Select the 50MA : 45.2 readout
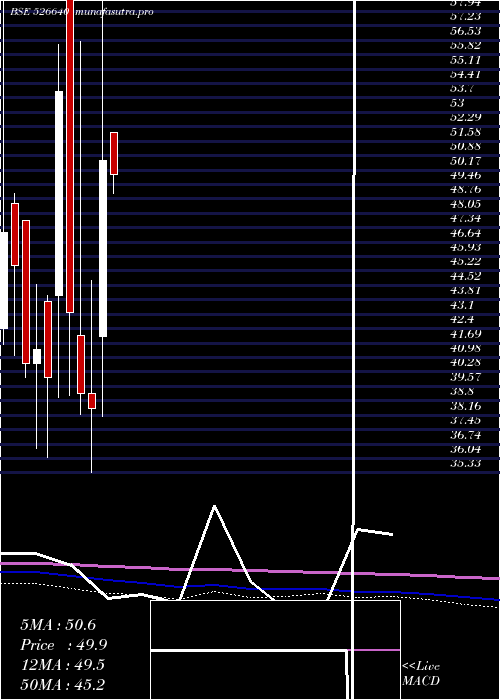 pos(63,684)
